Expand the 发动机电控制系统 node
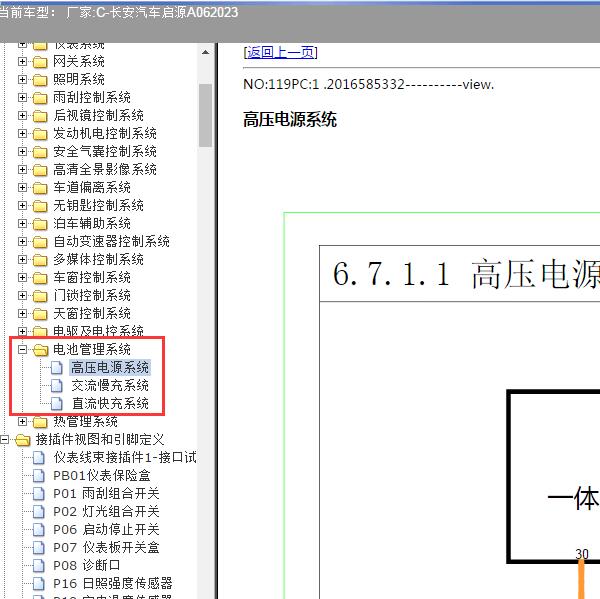This screenshot has width=600, height=599. pos(22,133)
